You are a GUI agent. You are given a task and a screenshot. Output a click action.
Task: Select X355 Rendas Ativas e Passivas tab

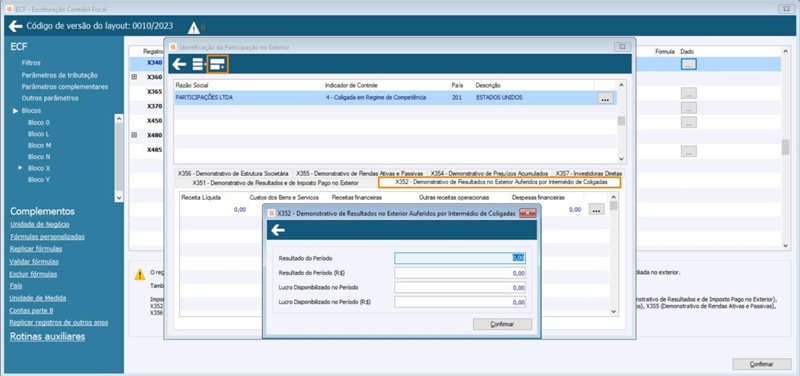(x=360, y=173)
